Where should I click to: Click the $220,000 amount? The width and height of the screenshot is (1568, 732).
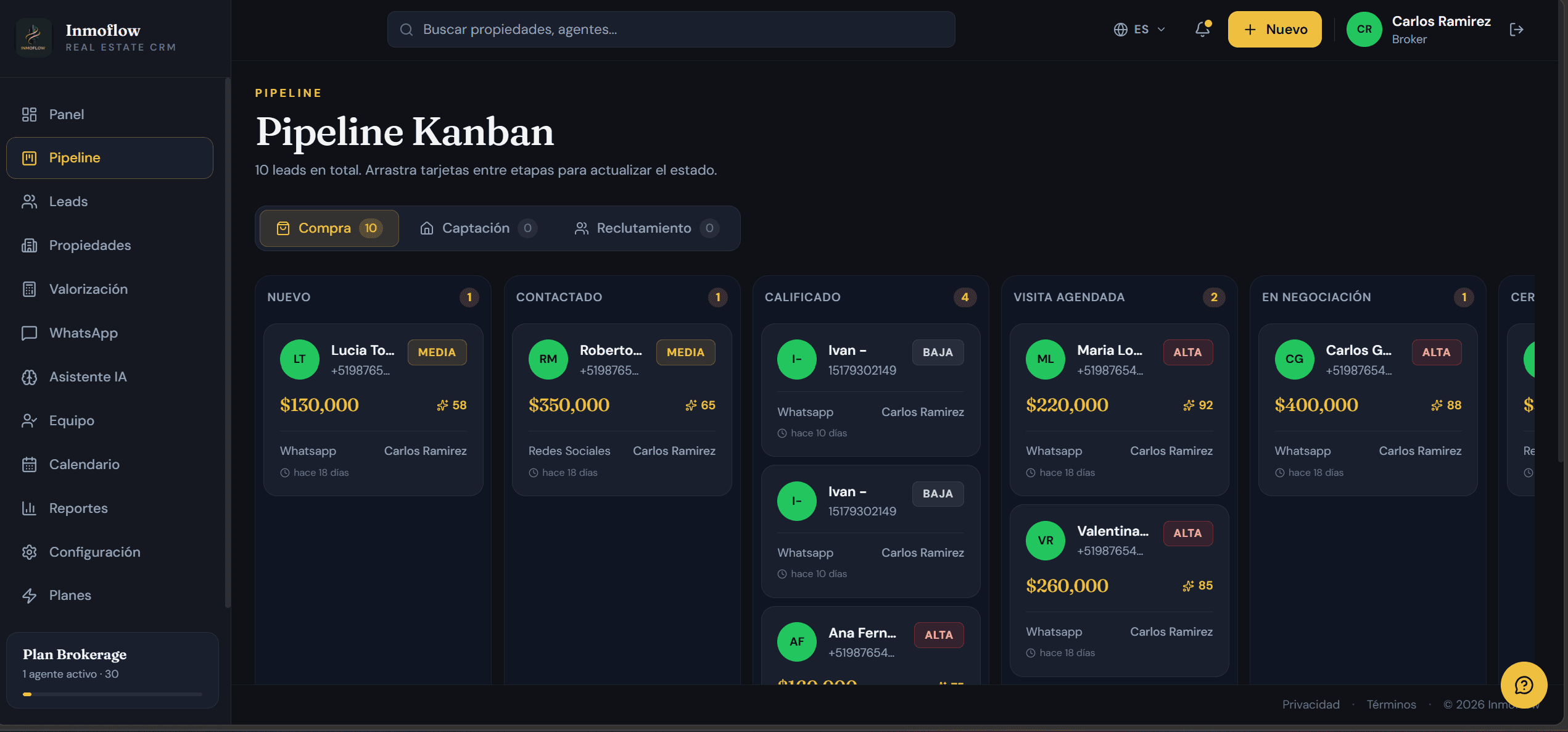[x=1067, y=405]
